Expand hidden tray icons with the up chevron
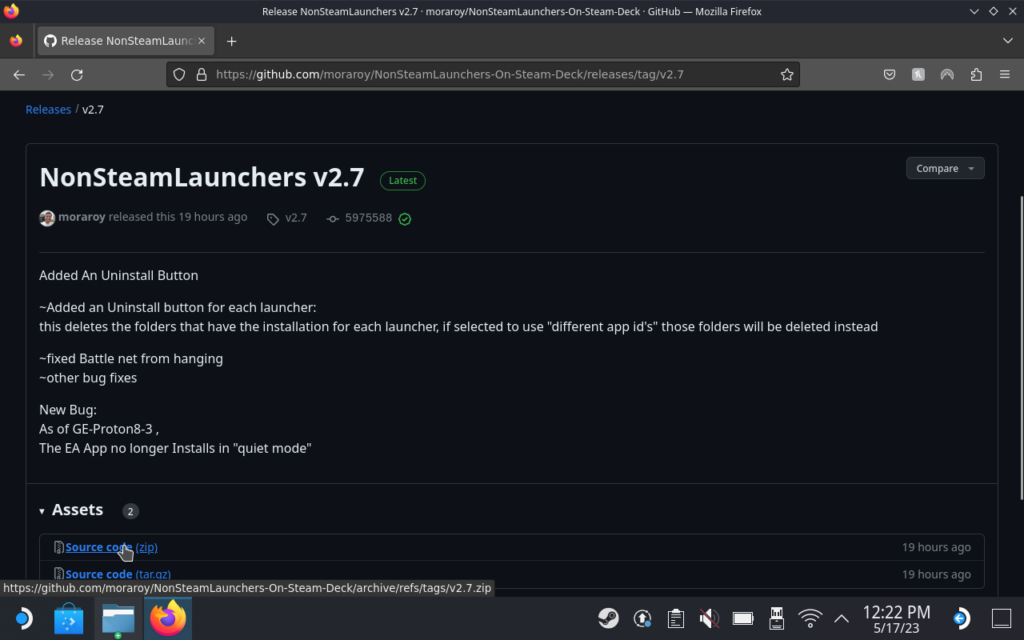 tap(842, 618)
